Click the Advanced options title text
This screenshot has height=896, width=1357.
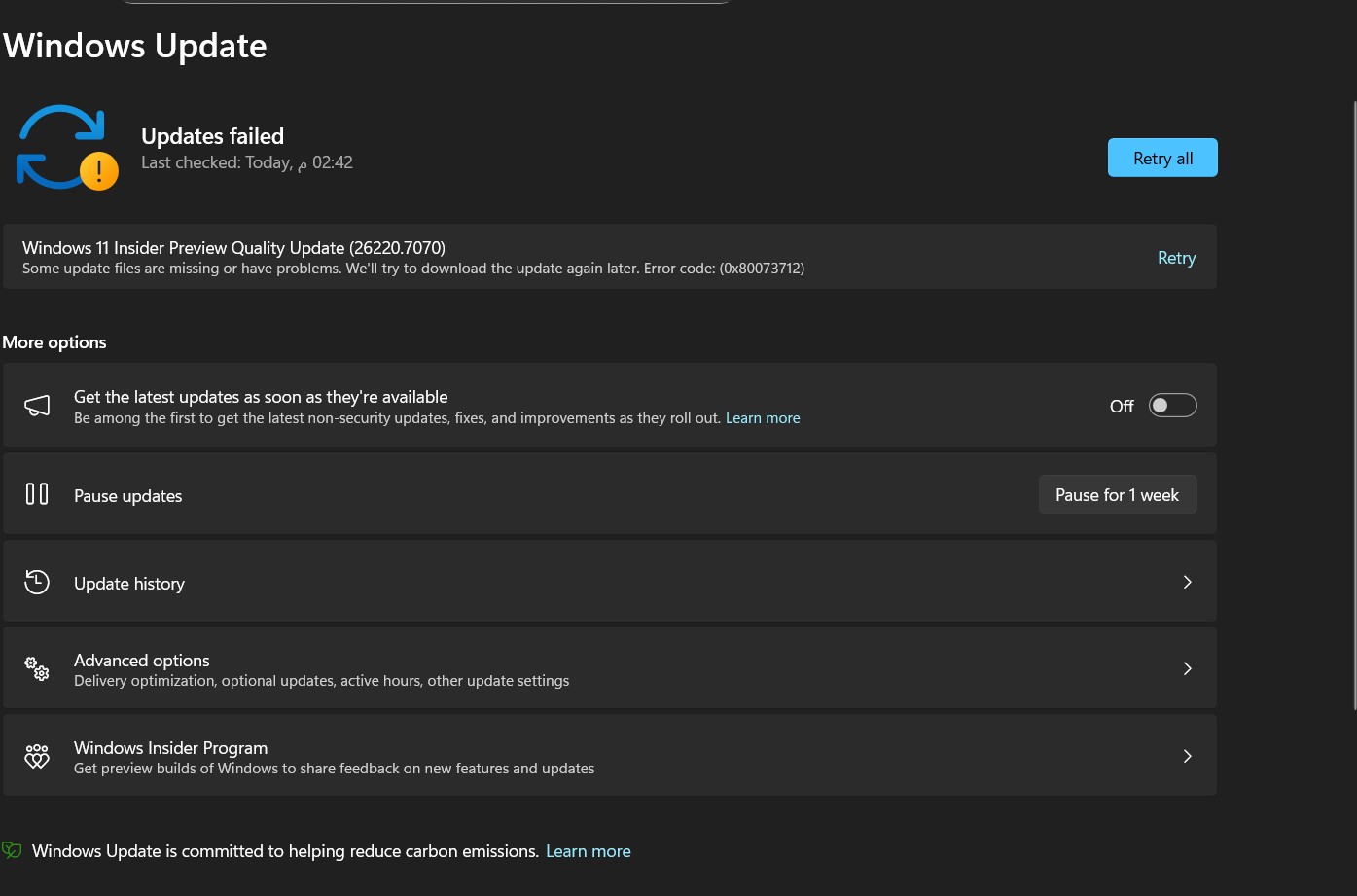pyautogui.click(x=142, y=660)
